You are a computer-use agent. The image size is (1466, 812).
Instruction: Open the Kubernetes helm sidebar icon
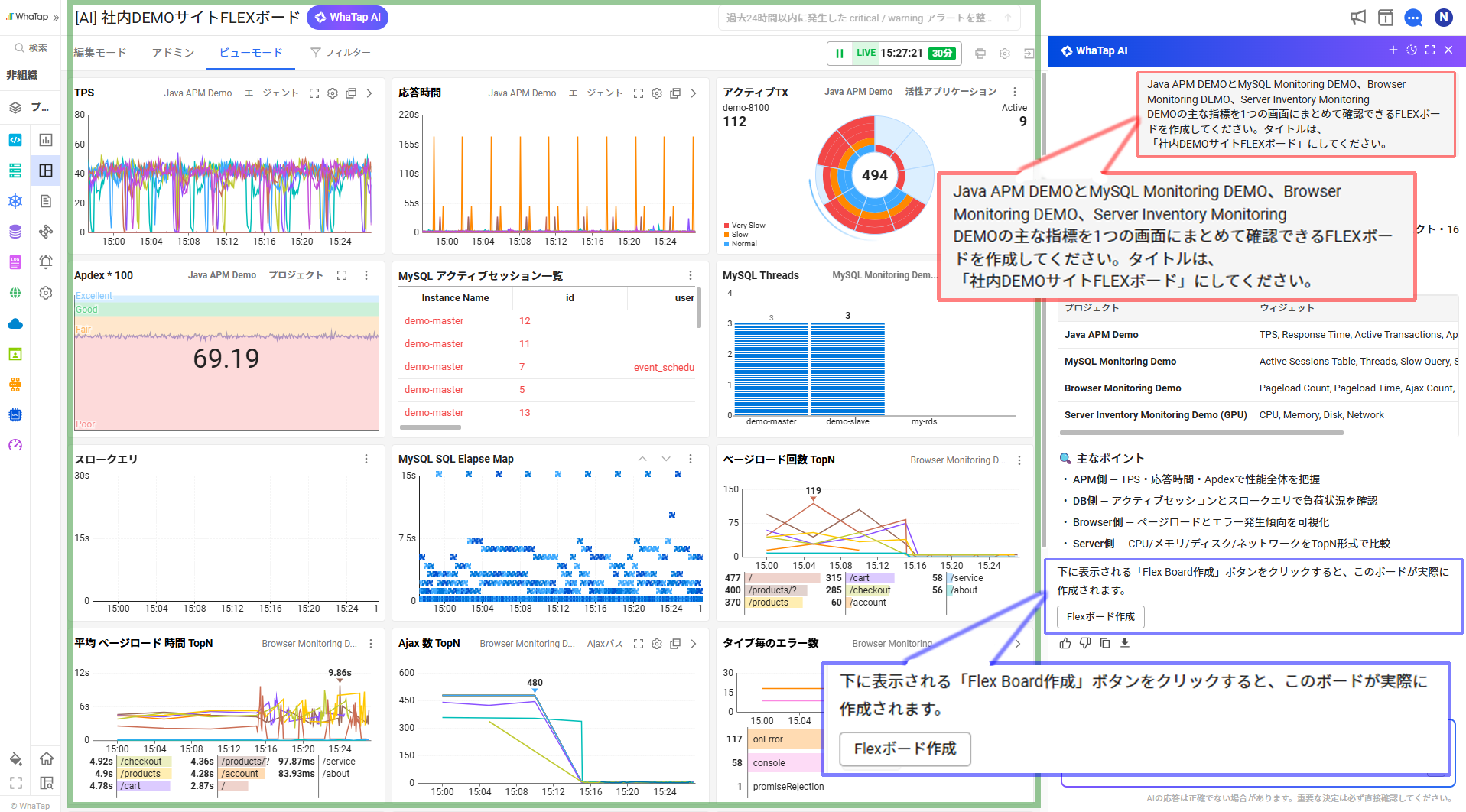[x=15, y=201]
